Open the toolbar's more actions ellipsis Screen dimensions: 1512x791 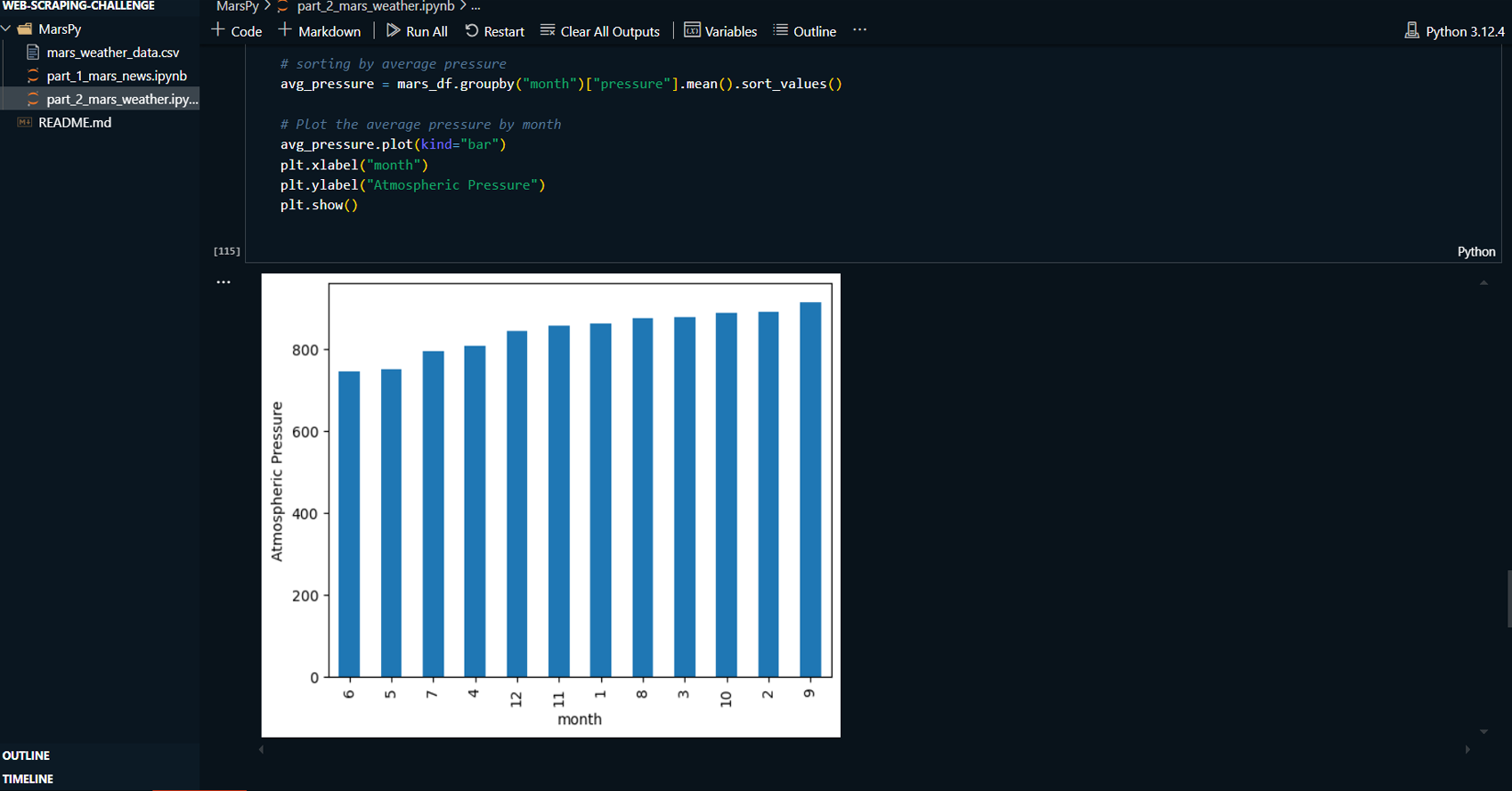tap(859, 30)
